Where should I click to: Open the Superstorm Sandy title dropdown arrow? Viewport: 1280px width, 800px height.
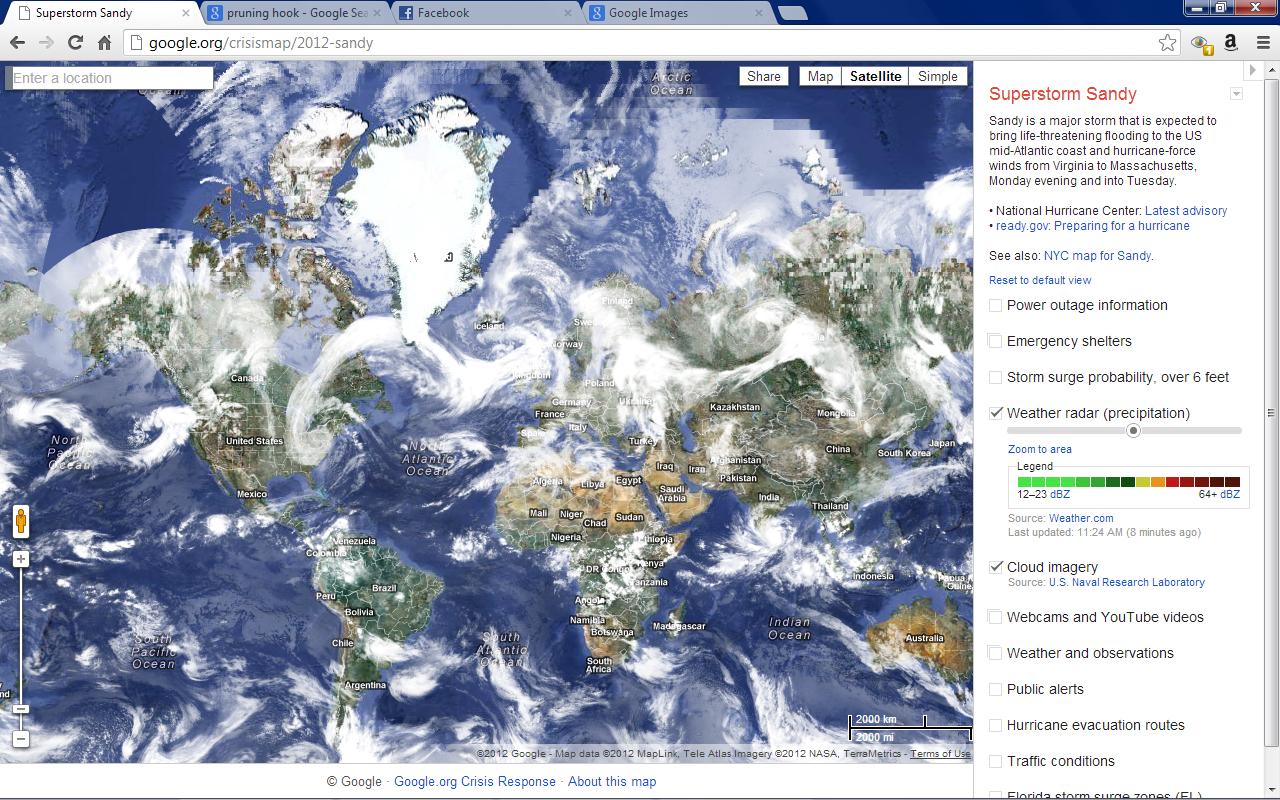(x=1237, y=94)
